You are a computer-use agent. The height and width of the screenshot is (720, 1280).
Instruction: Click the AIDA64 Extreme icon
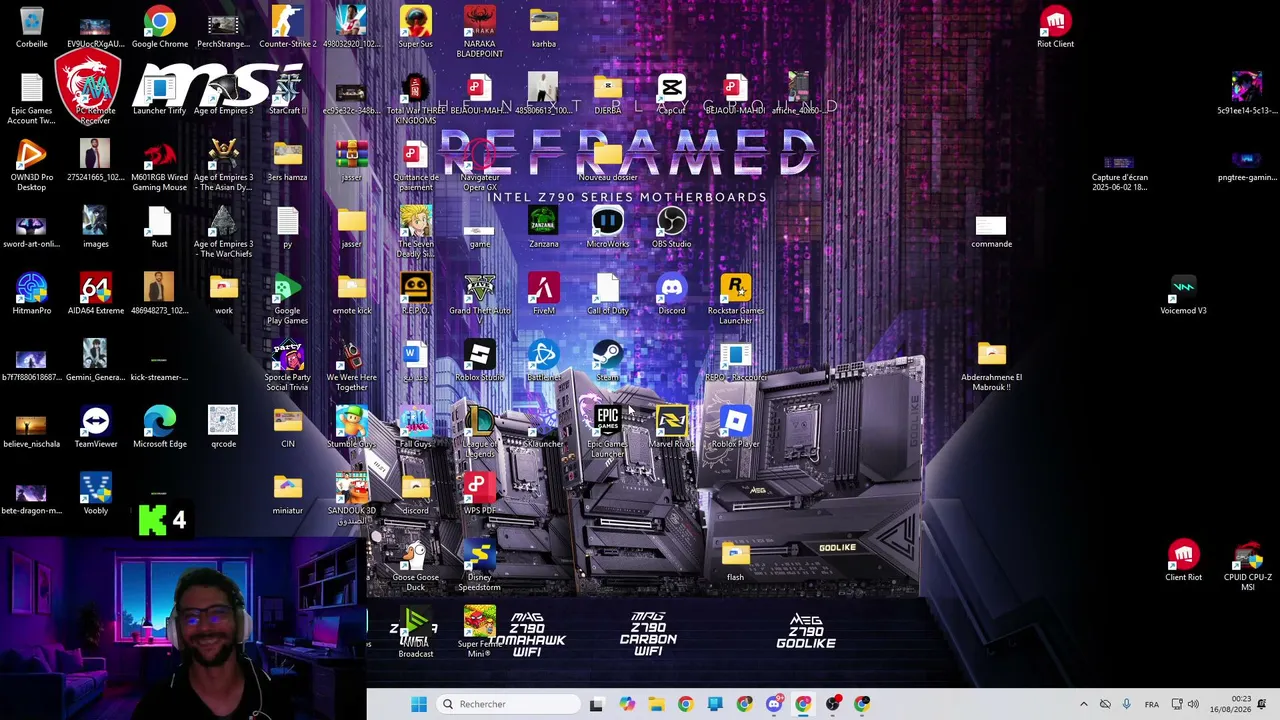tap(95, 294)
